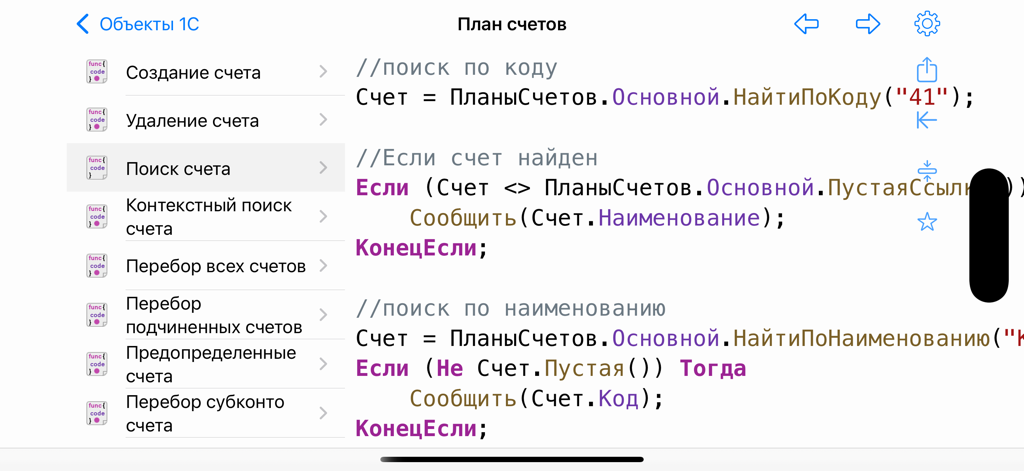Viewport: 1024px width, 471px height.
Task: Open chevron next to Перебор субконто счета
Action: (x=323, y=413)
